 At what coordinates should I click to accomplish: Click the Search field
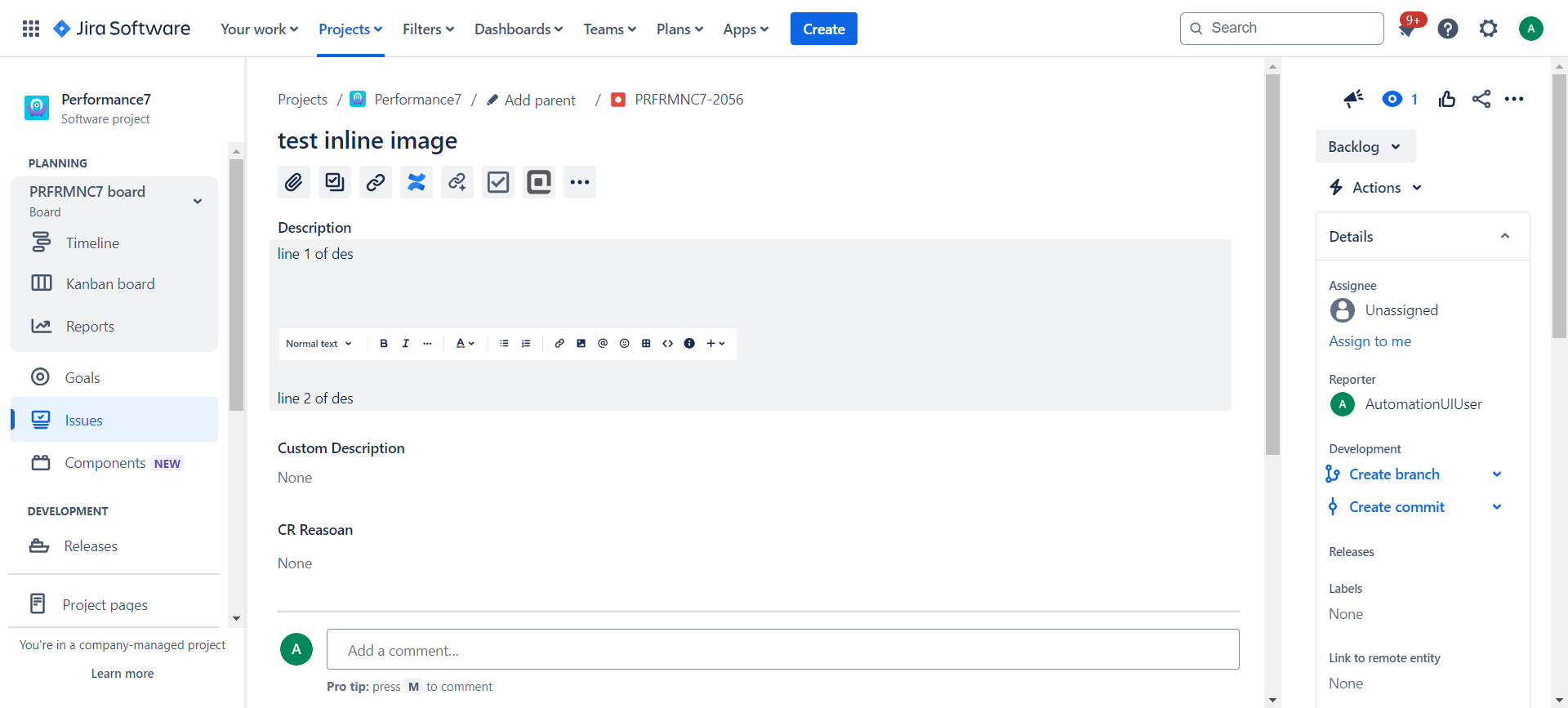point(1282,29)
